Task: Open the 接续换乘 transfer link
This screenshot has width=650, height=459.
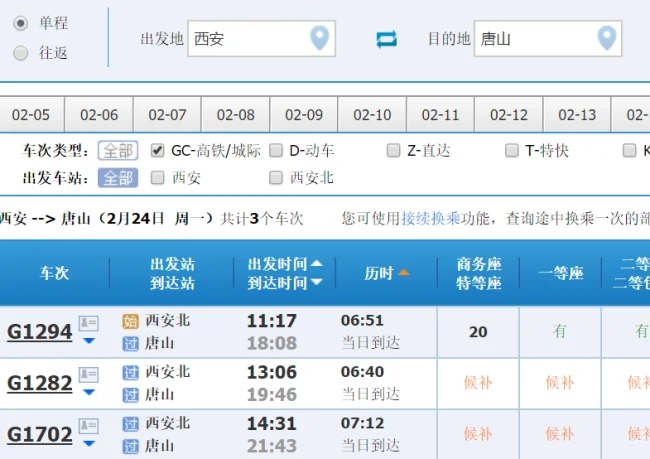Action: click(x=431, y=218)
